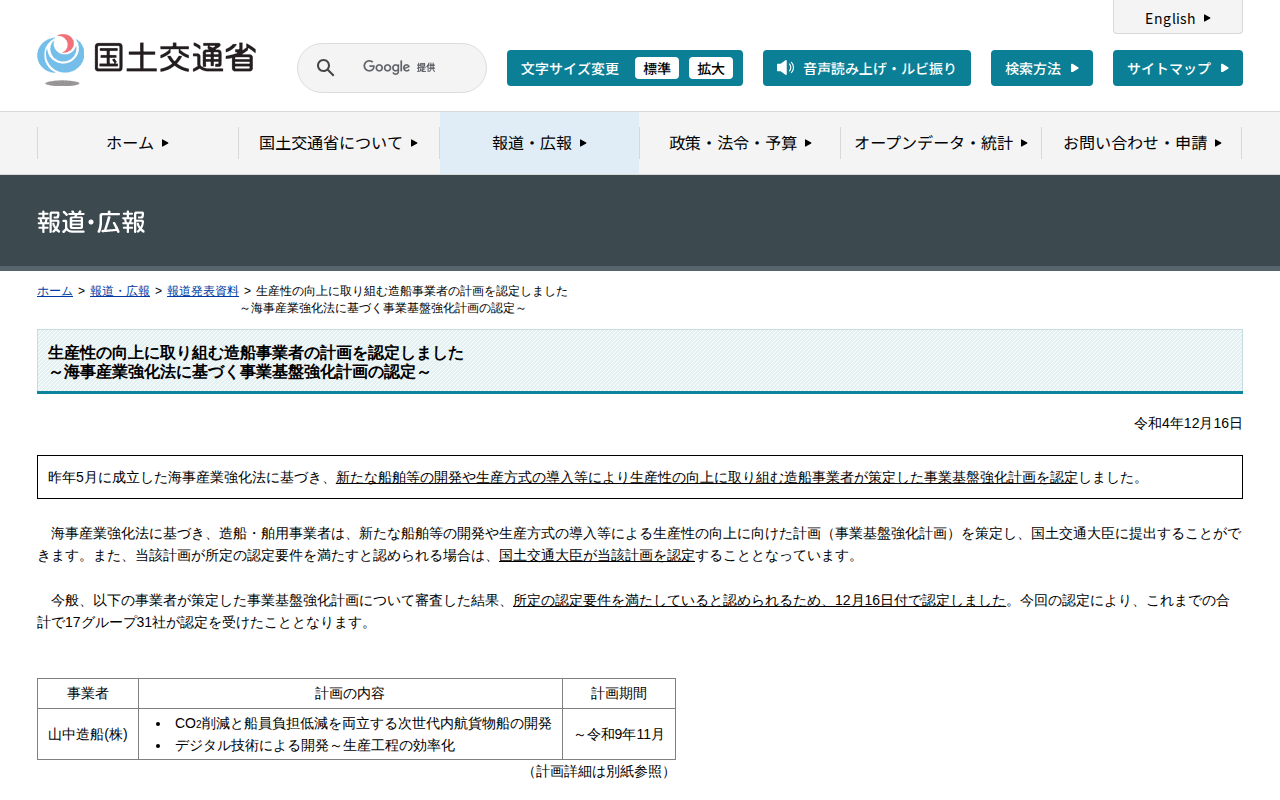Open the 報道・広報 menu

(540, 143)
